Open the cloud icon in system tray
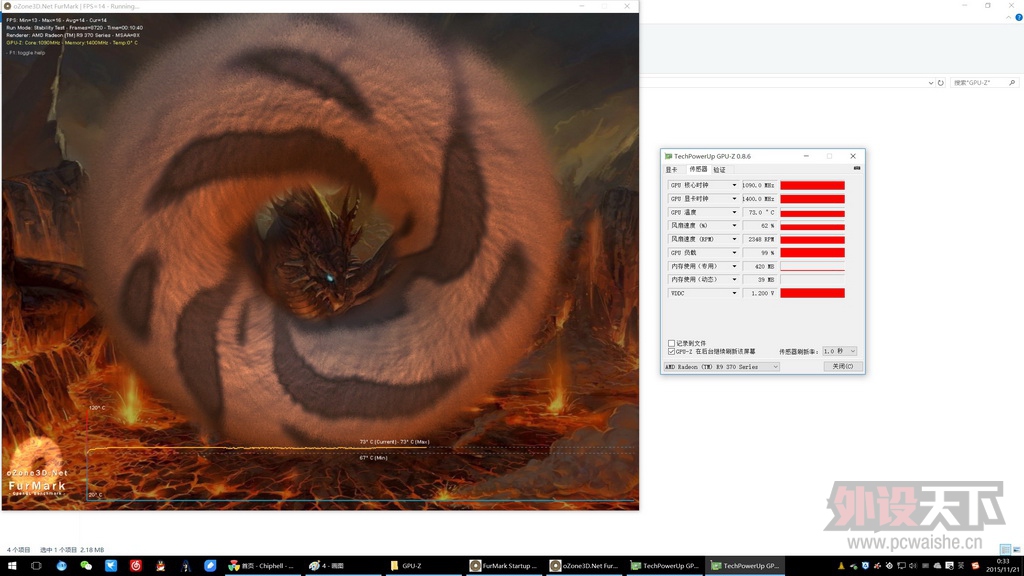Image resolution: width=1024 pixels, height=576 pixels. pos(937,566)
